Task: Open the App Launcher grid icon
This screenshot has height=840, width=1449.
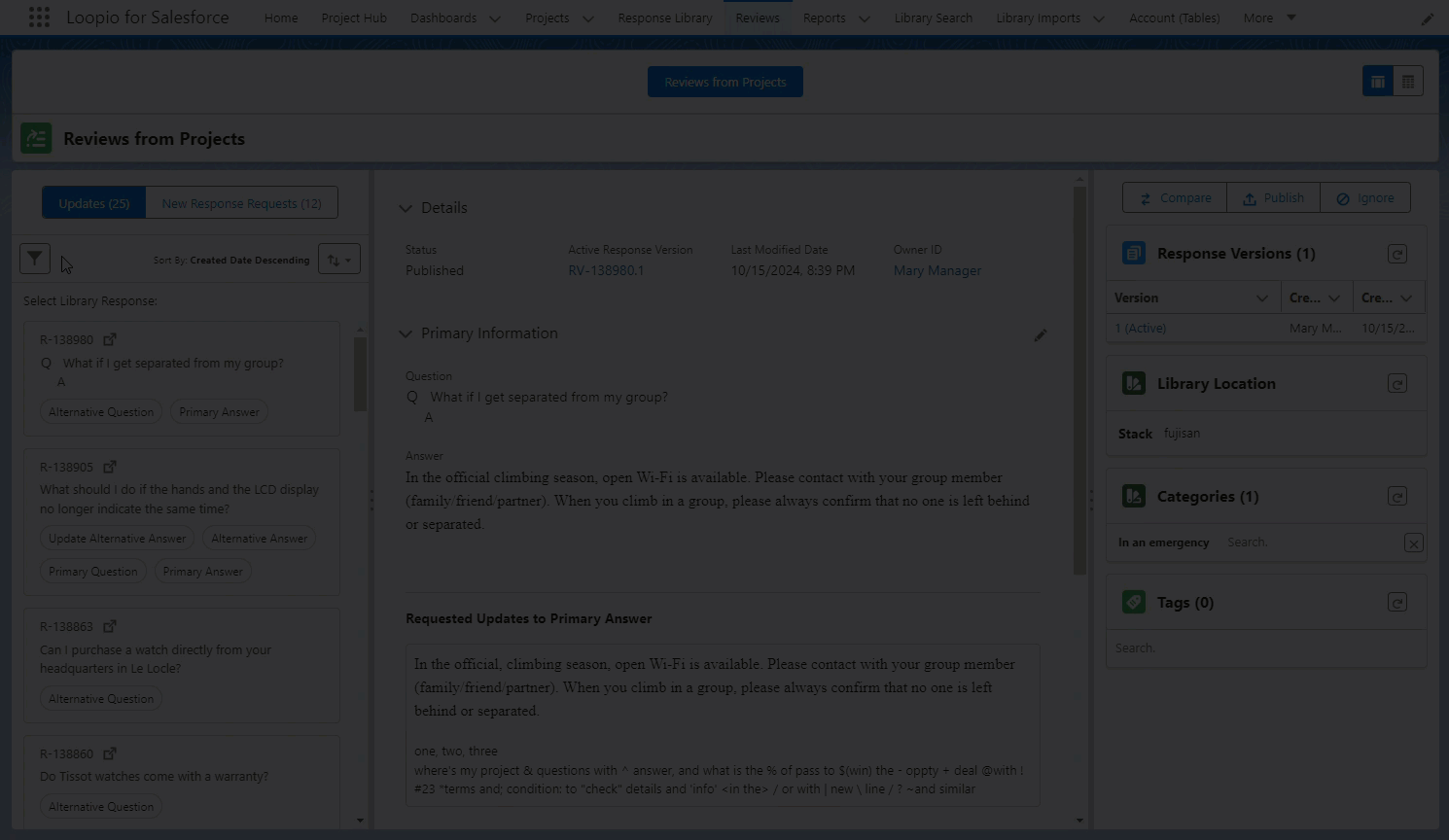Action: [39, 17]
